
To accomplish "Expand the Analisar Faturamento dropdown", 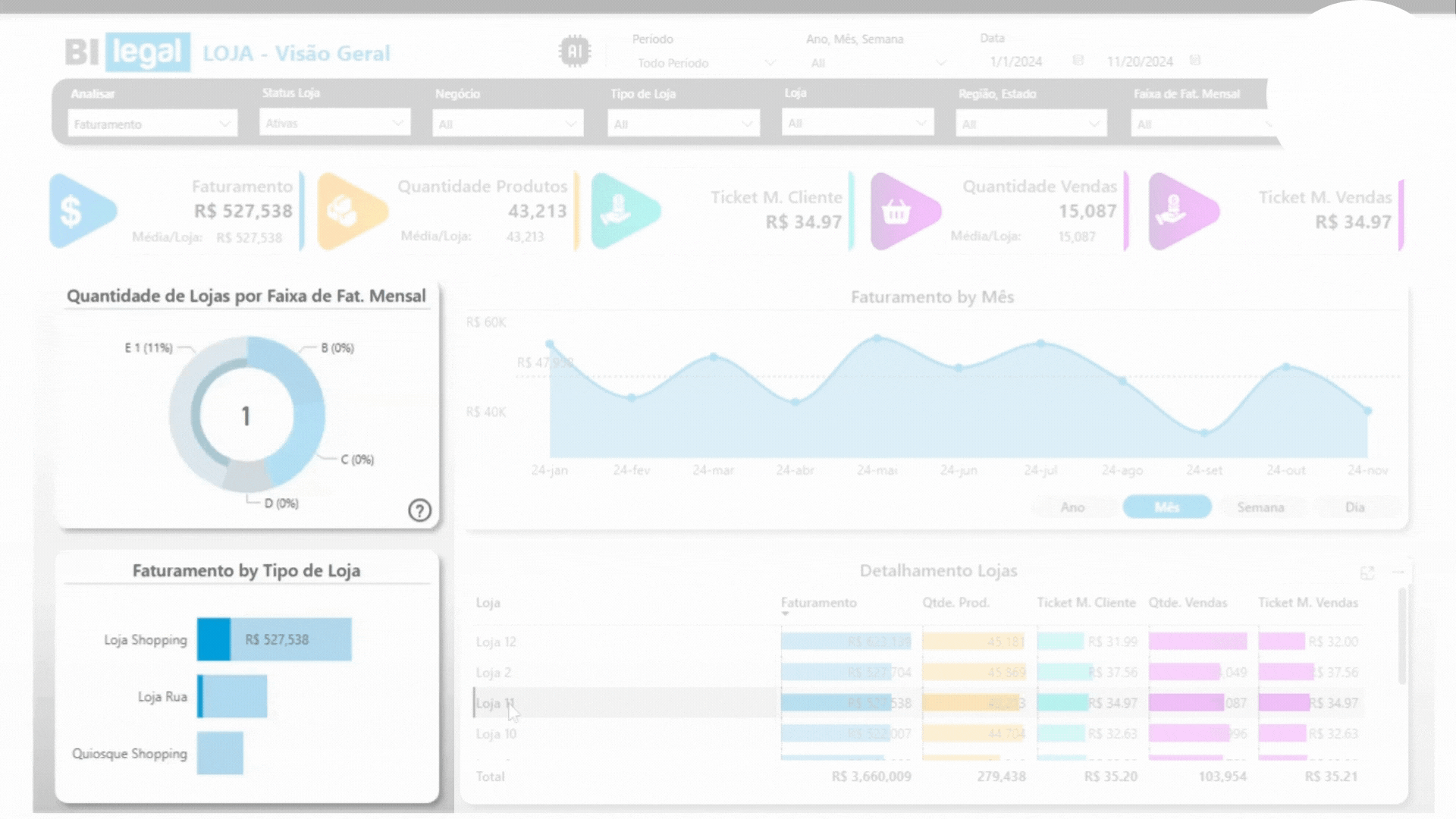I will (152, 124).
